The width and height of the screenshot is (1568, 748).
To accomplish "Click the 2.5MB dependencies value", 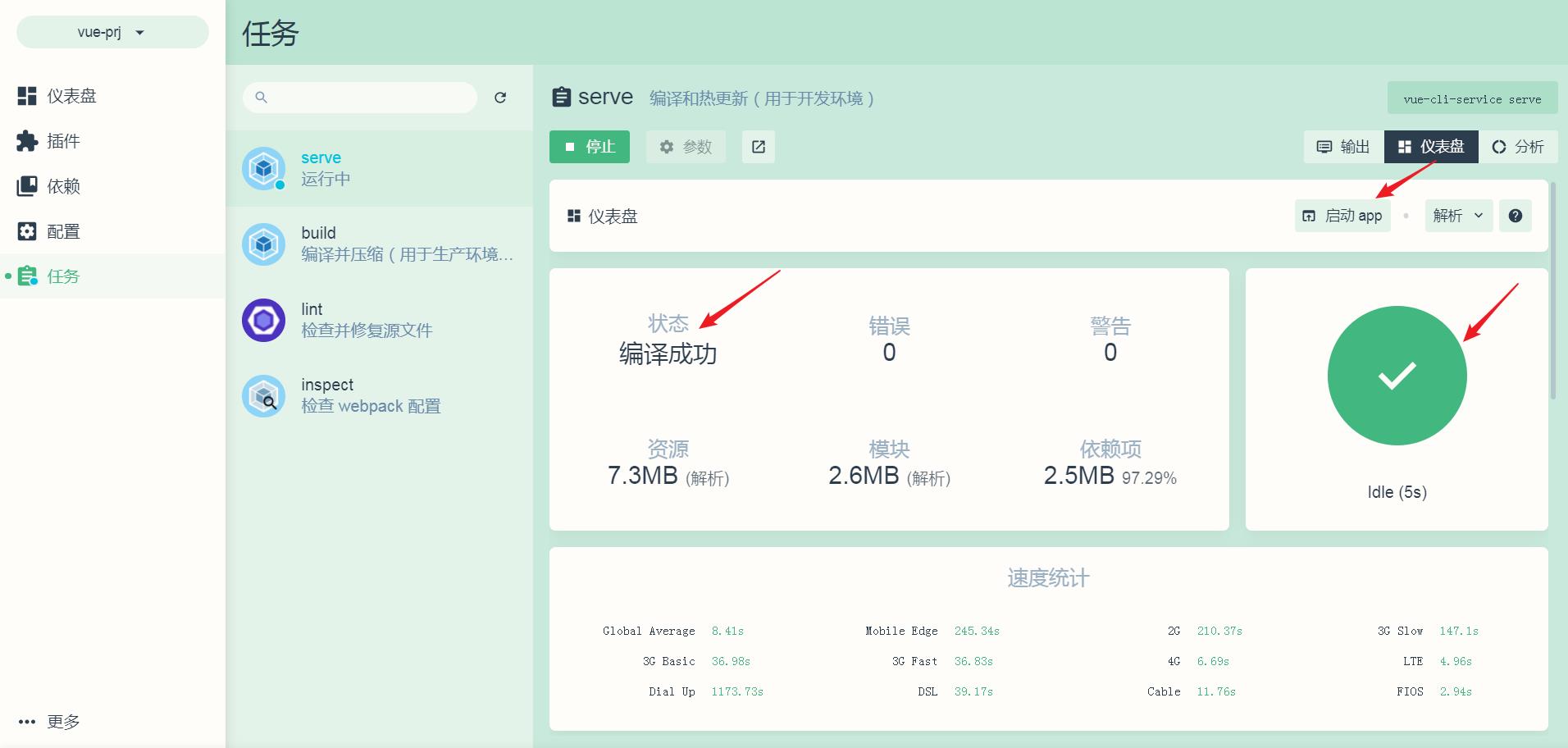I will [1079, 475].
